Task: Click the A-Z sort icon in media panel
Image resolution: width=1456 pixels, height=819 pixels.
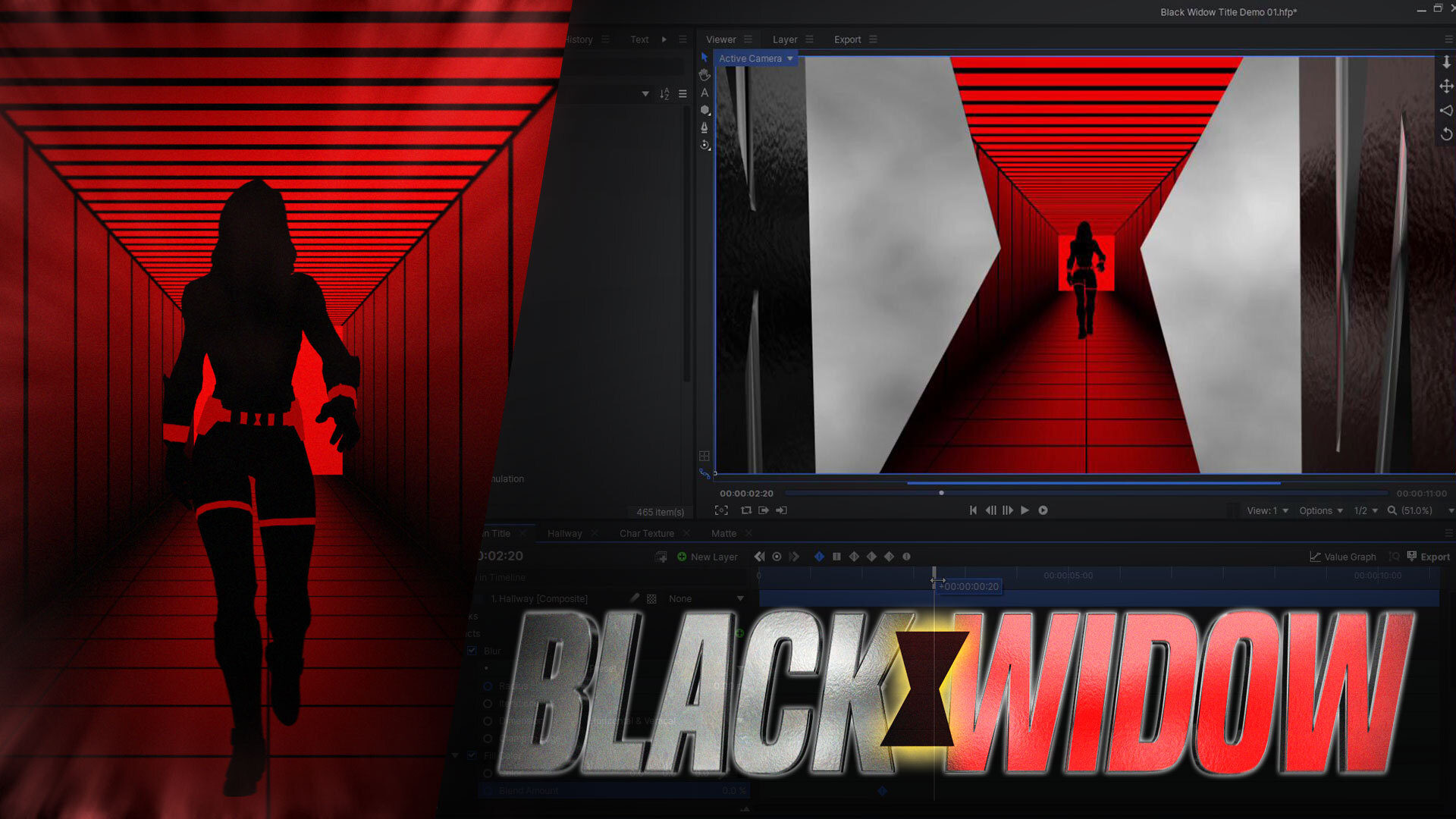Action: coord(664,94)
